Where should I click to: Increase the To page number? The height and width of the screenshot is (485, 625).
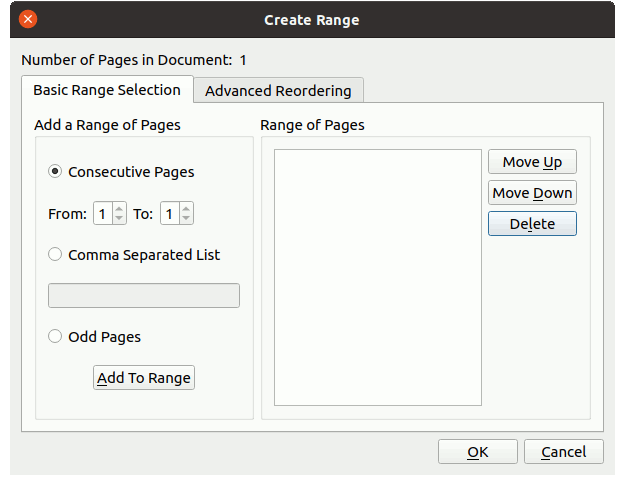187,209
